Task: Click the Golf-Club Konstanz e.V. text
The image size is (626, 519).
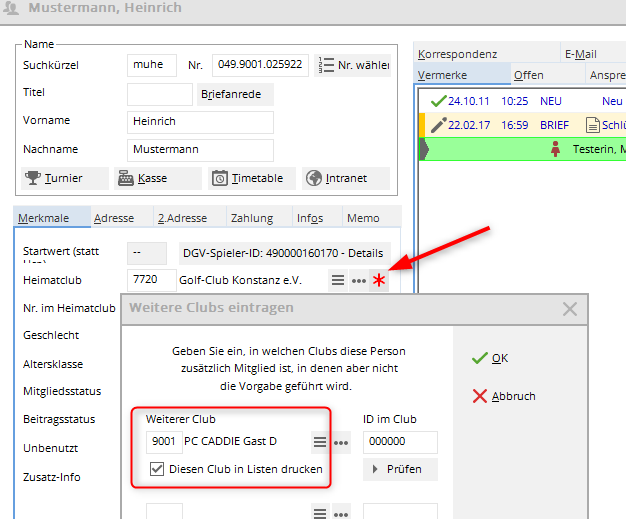Action: tap(240, 280)
